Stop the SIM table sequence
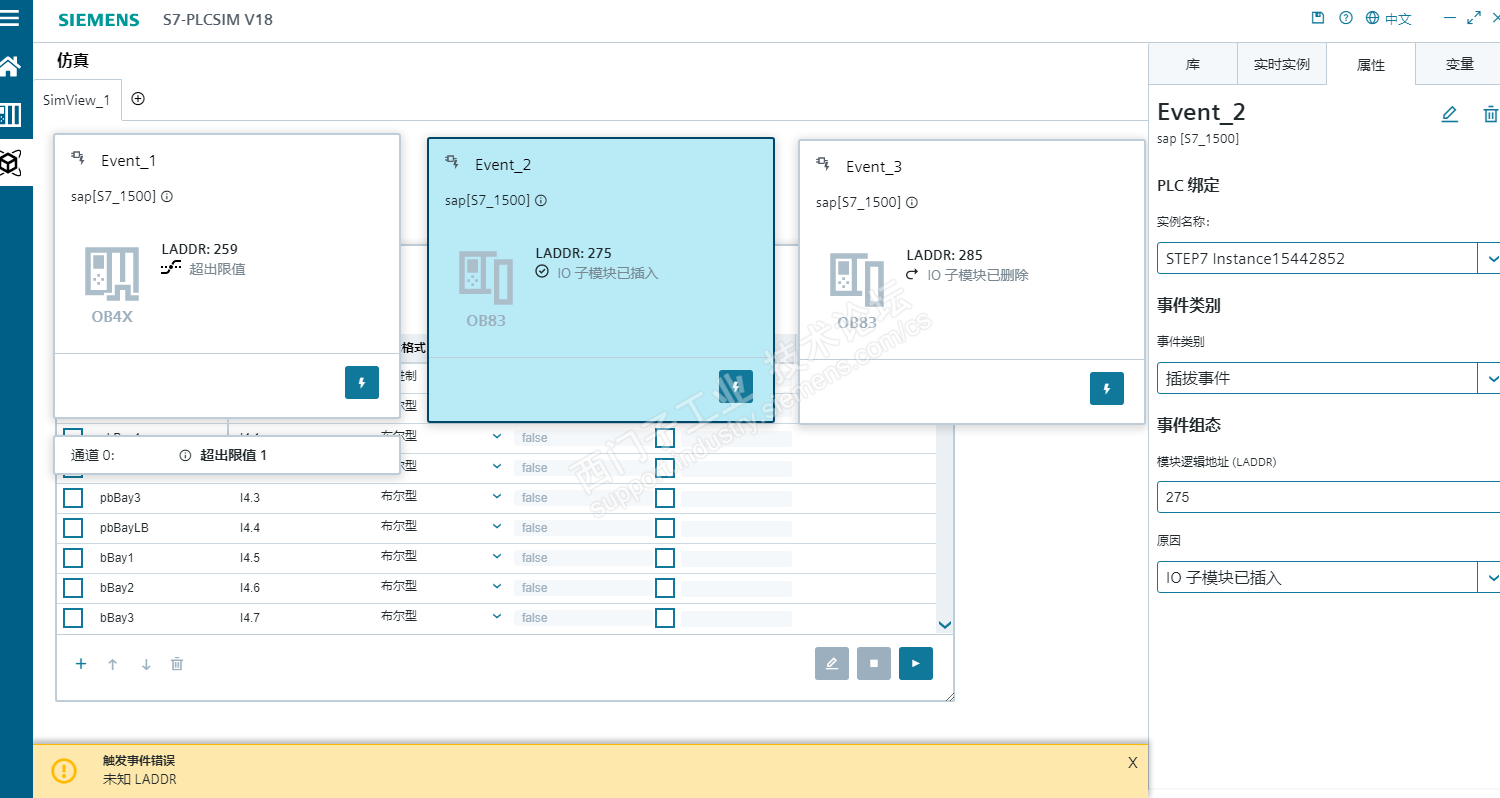Screen dimensions: 1500x798 tap(874, 663)
